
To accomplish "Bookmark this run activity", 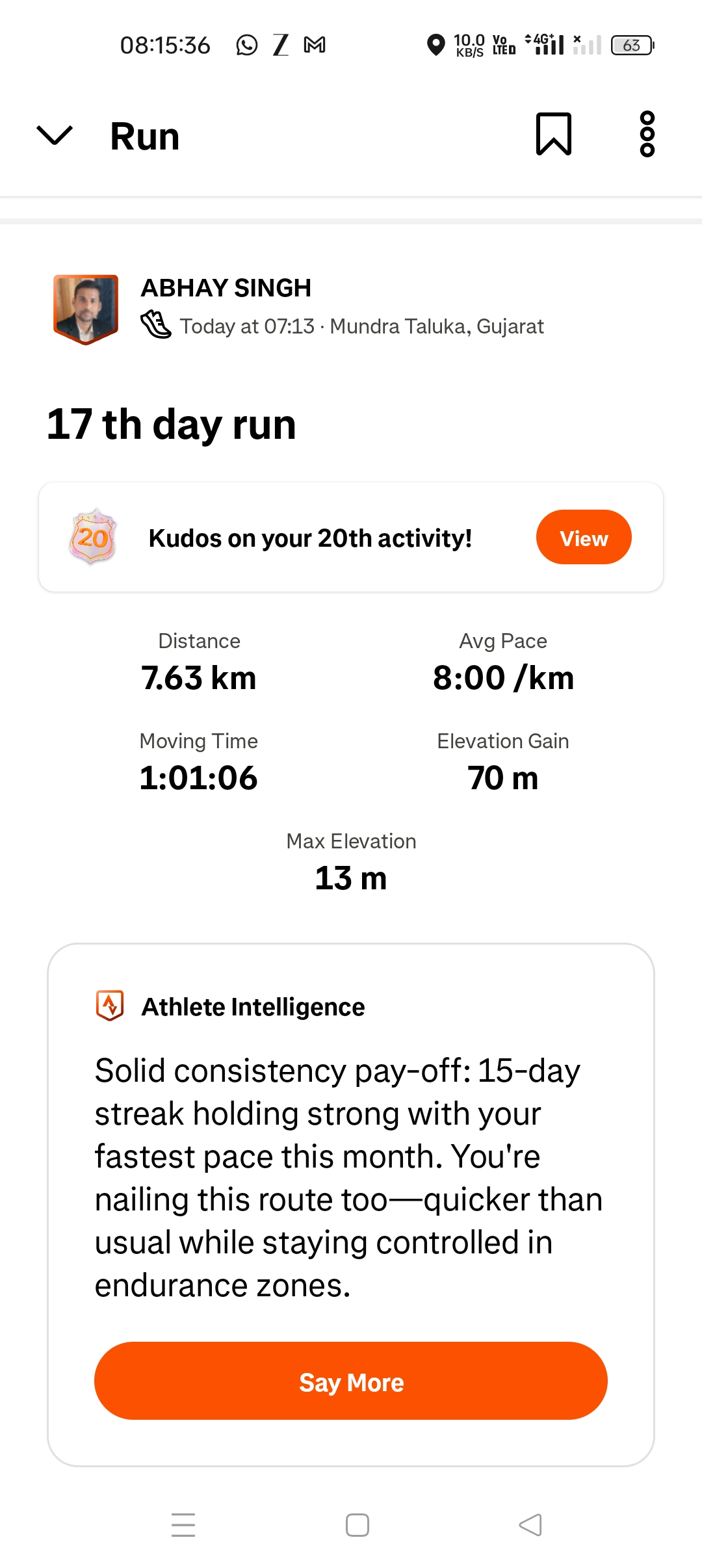I will coord(553,134).
